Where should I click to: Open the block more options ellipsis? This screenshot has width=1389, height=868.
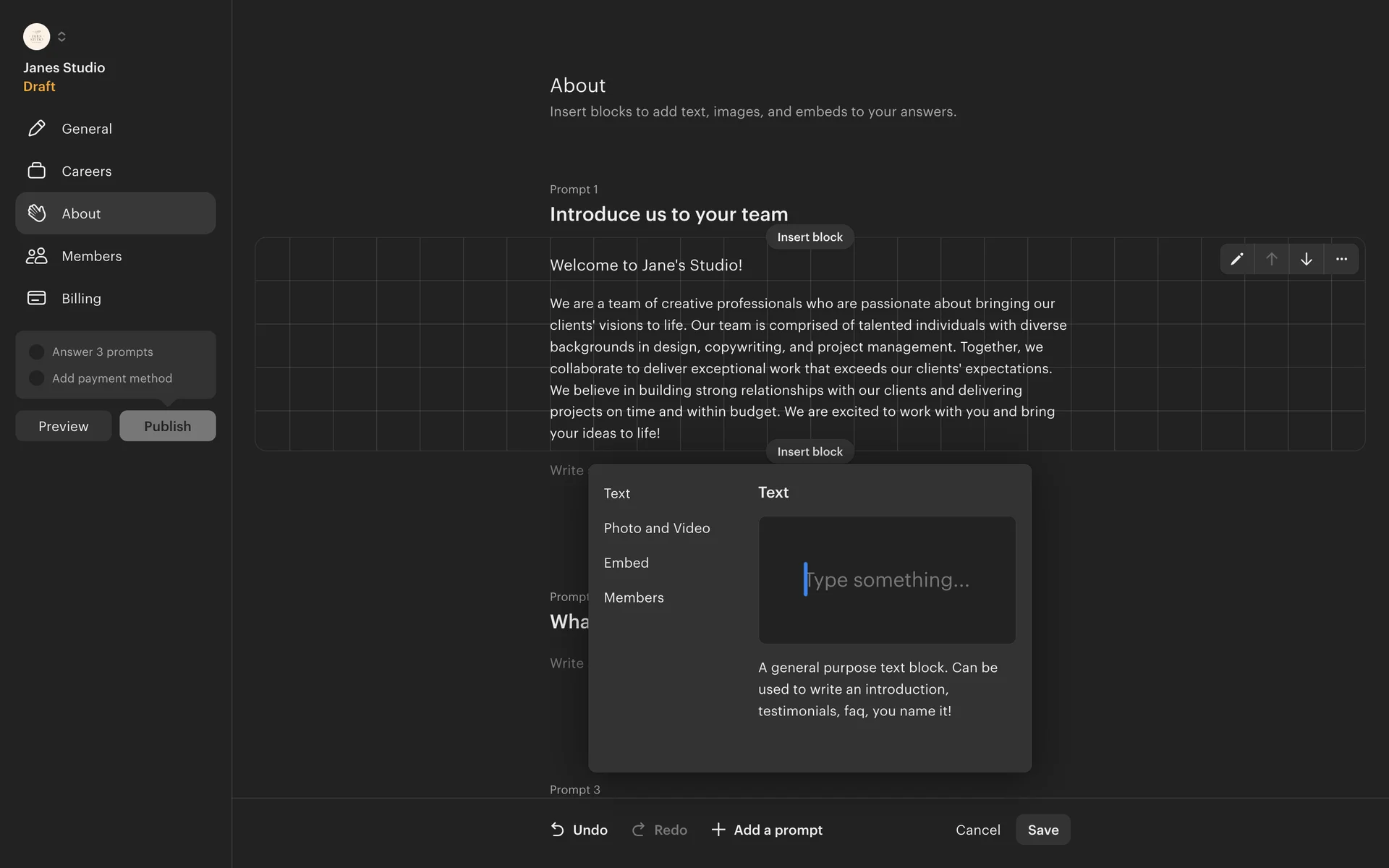(1341, 259)
